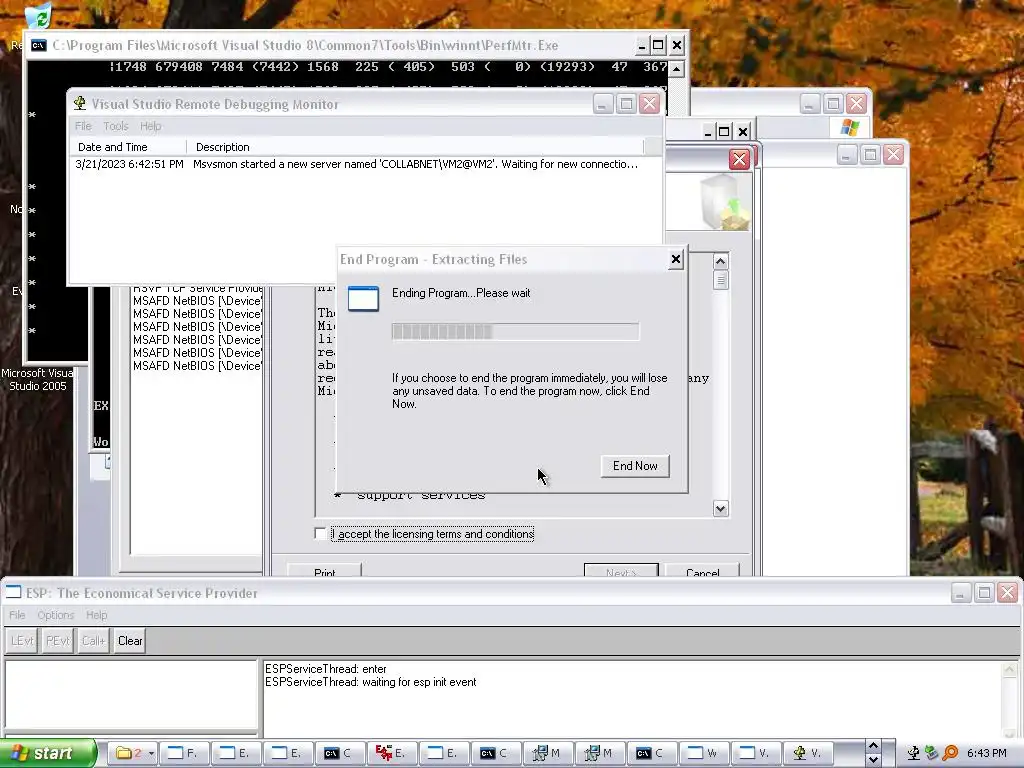Switch to red-icon 'E.' taskbar item

coord(391,753)
